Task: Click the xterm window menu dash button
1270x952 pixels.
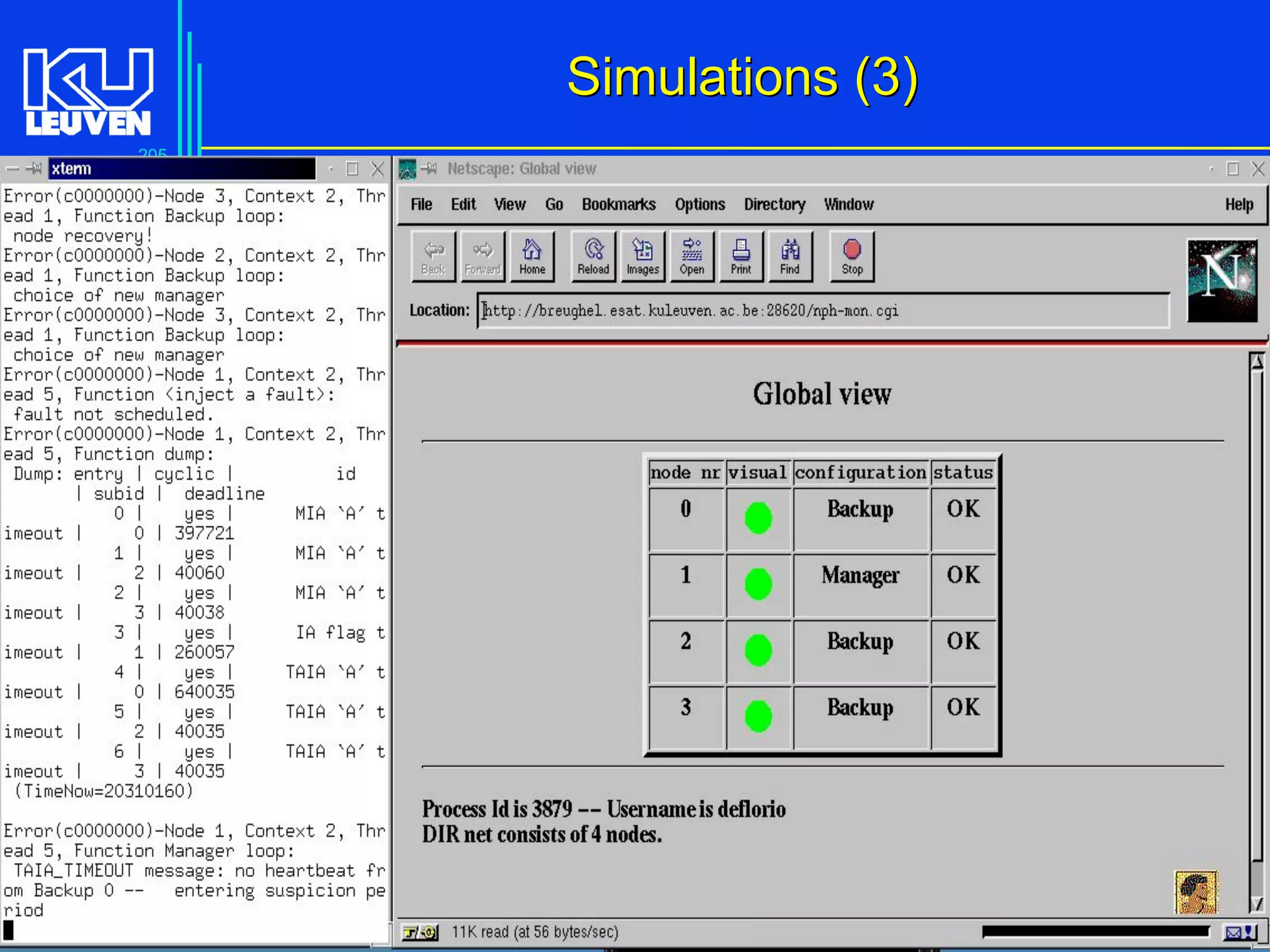Action: pos(12,169)
